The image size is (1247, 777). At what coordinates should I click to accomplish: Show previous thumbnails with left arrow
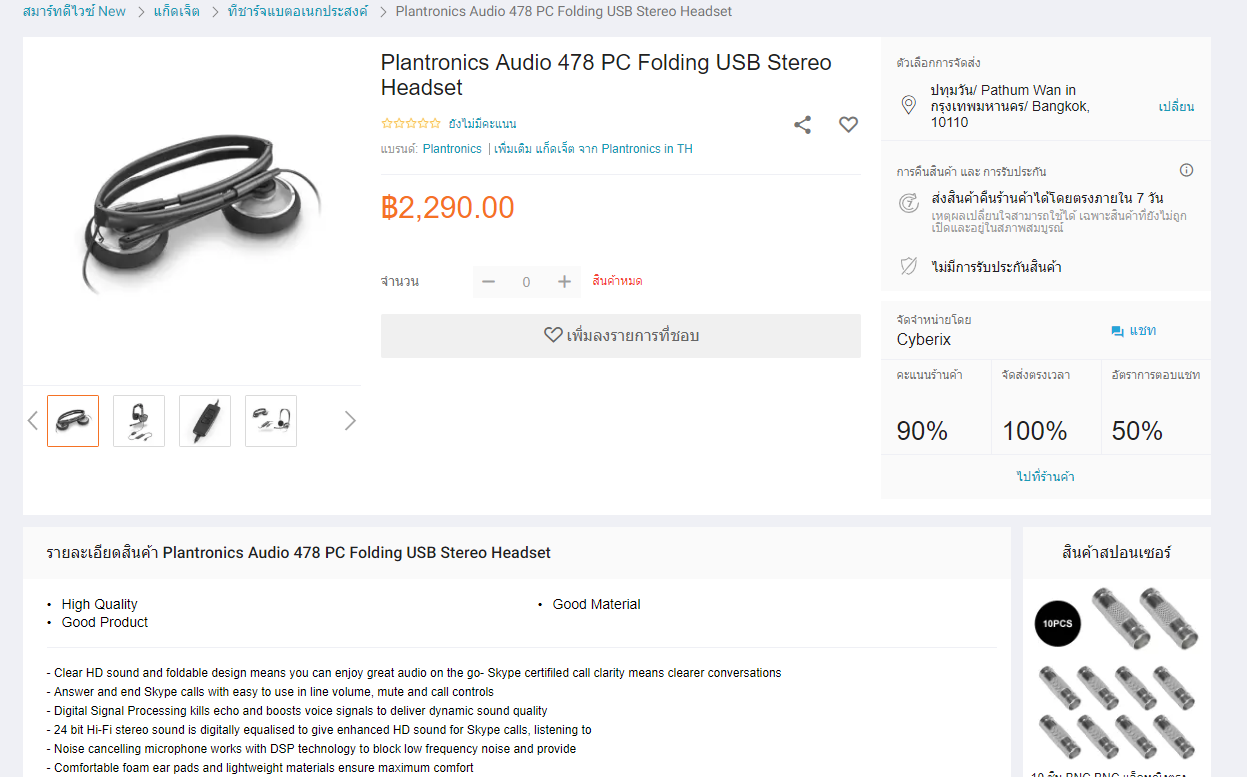pos(32,420)
